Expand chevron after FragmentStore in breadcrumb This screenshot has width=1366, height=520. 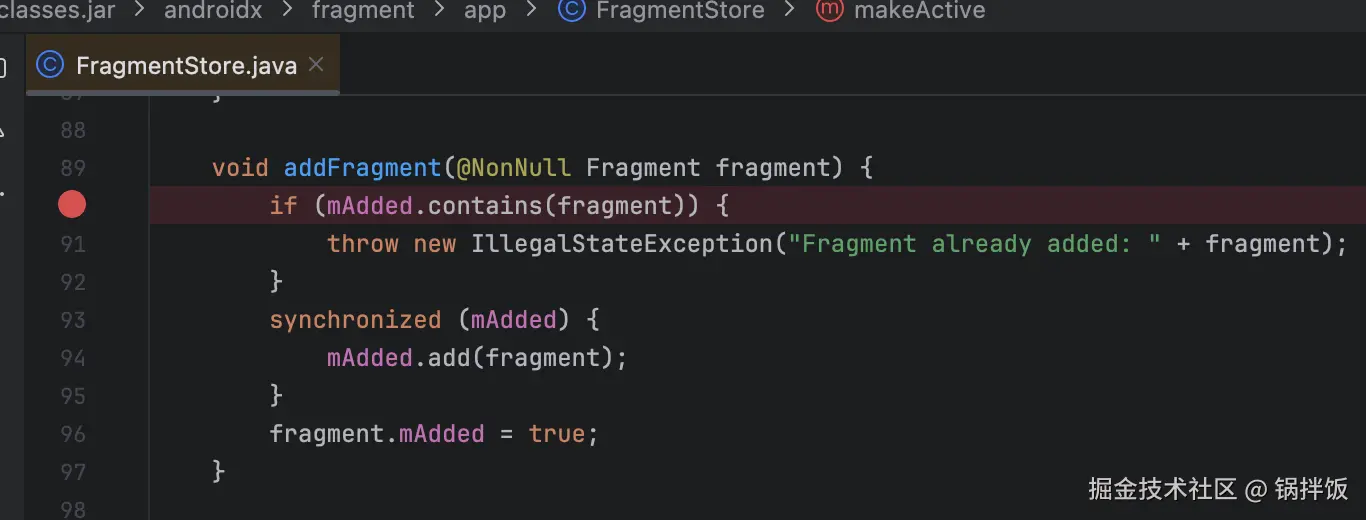(x=790, y=11)
